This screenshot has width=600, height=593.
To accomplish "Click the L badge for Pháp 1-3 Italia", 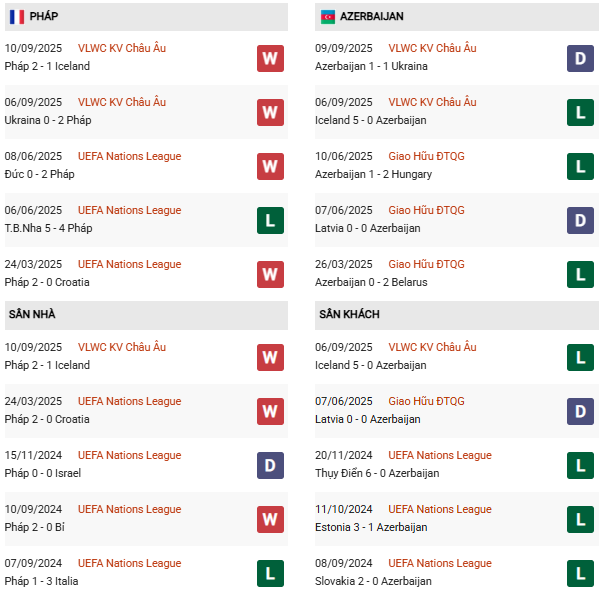I will click(x=270, y=573).
